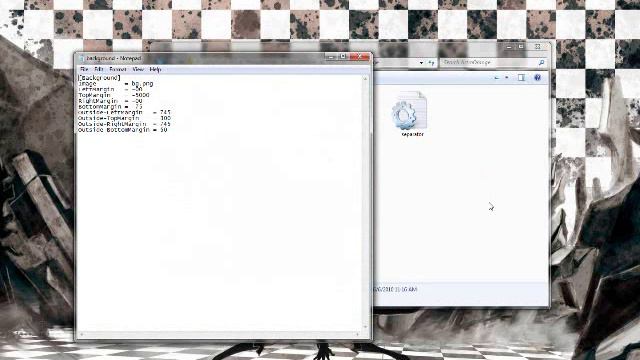640x360 pixels.
Task: Click the Outside-TopMargin line
Action: [124, 118]
